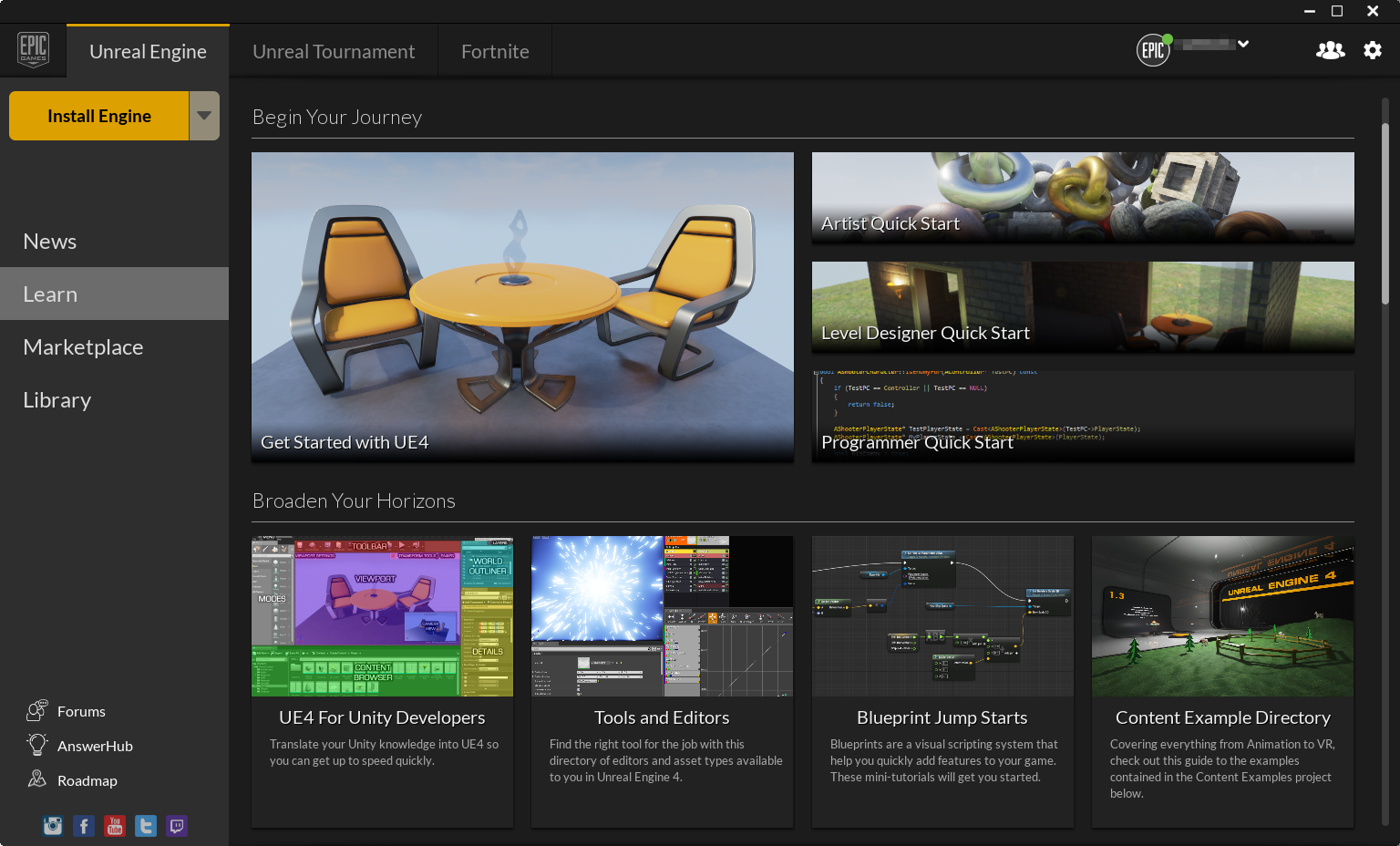Image resolution: width=1400 pixels, height=846 pixels.
Task: Open the YouTube social icon
Action: click(115, 826)
